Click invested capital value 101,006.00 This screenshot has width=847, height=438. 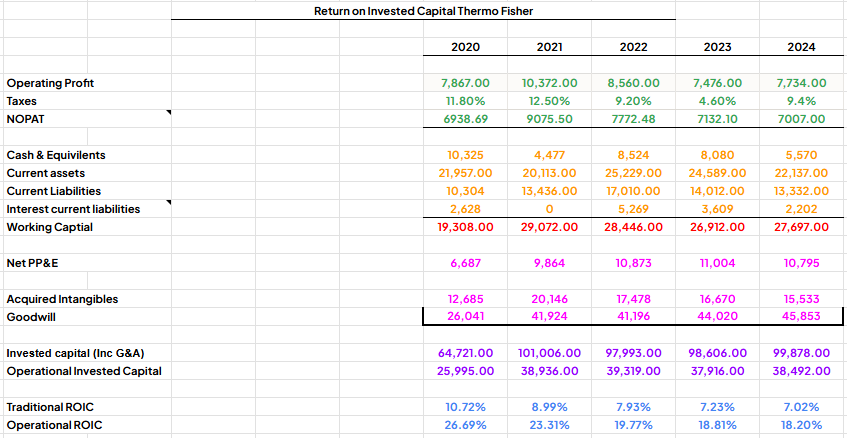coord(549,353)
